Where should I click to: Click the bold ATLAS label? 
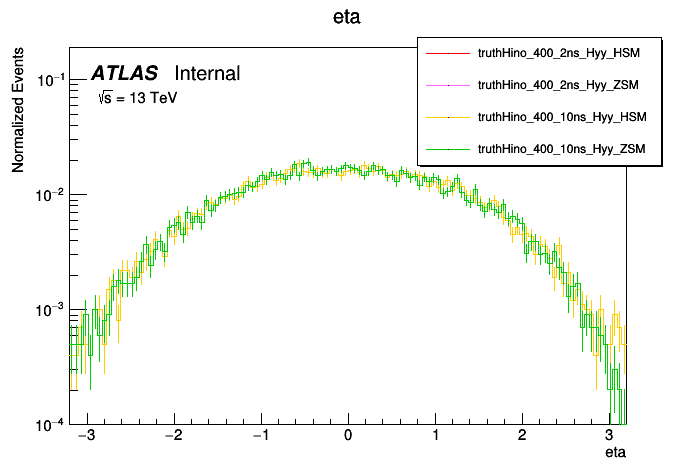click(x=124, y=73)
